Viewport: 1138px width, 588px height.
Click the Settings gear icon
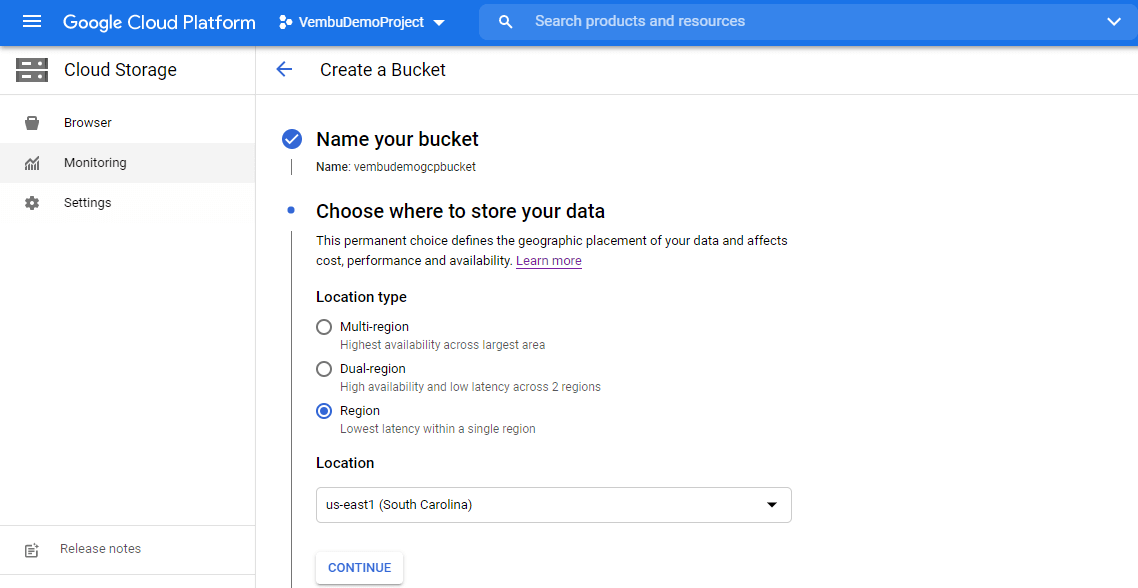pos(32,203)
